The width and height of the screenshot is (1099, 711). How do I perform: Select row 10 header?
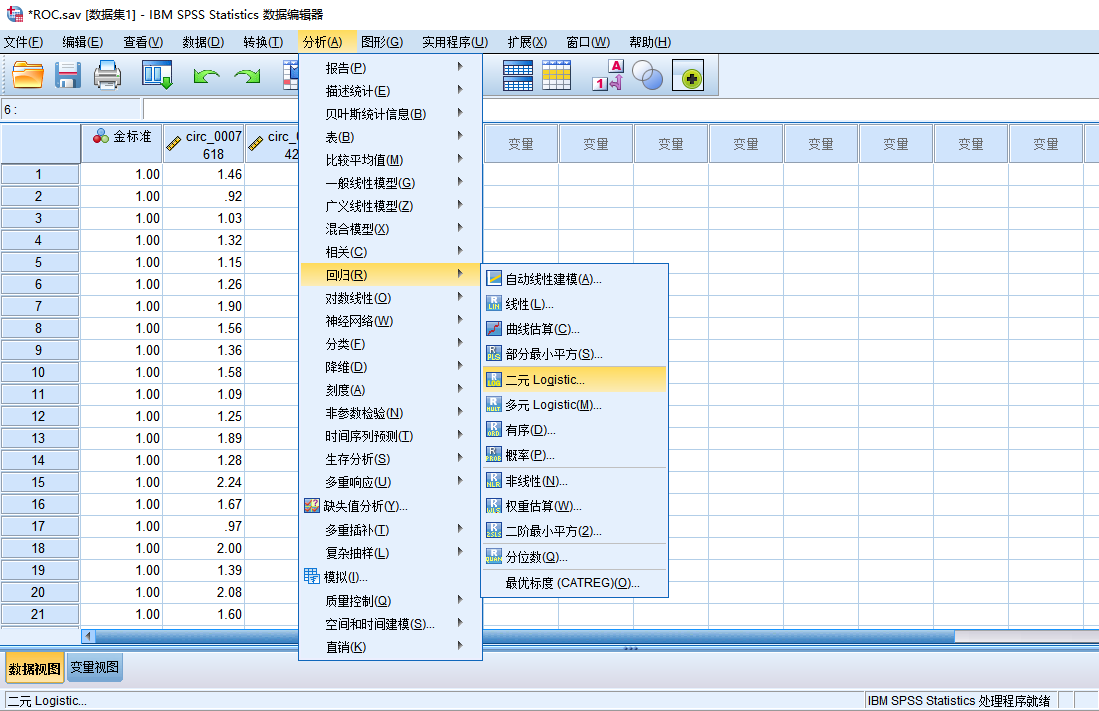(x=40, y=372)
